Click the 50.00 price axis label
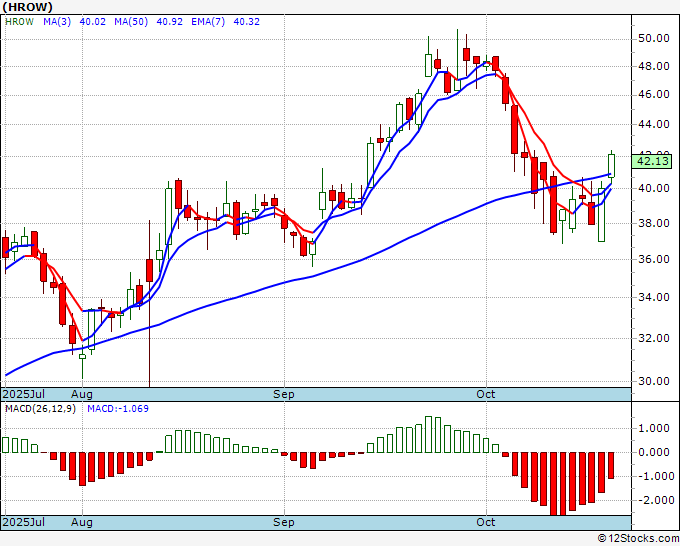680x546 pixels. tap(654, 39)
